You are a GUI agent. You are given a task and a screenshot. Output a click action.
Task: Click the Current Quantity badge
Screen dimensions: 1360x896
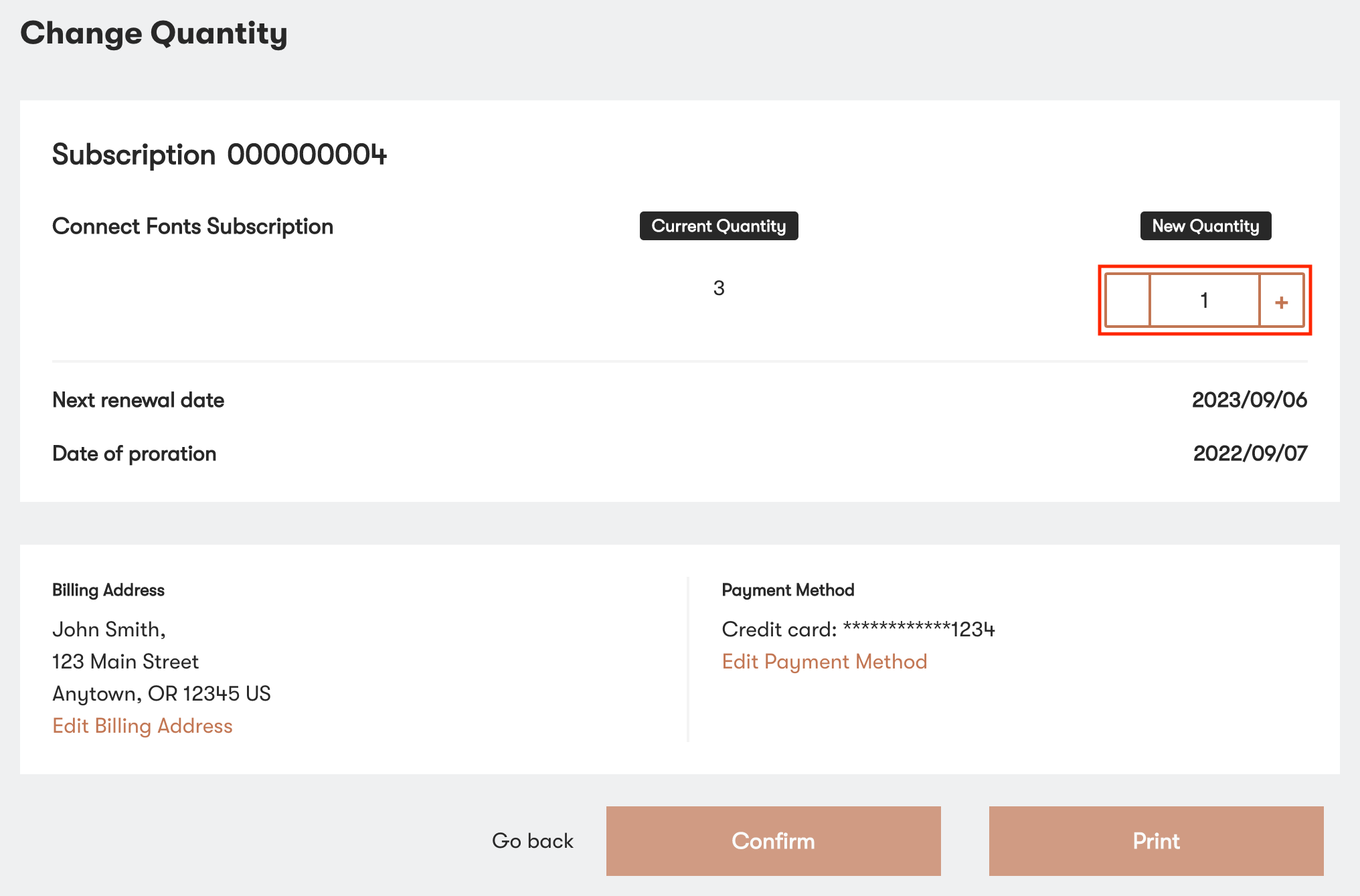(x=718, y=226)
